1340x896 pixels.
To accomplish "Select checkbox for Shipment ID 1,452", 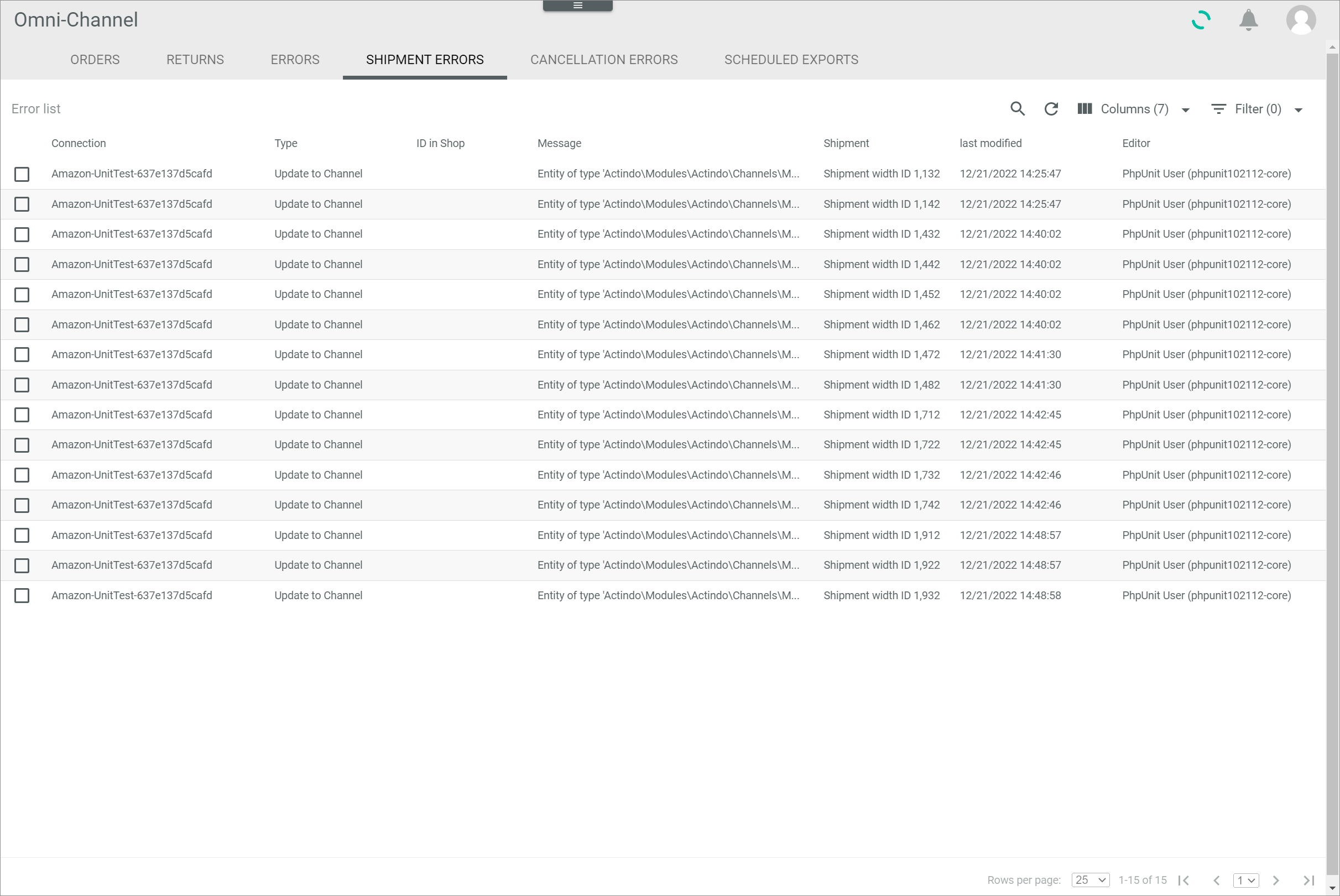I will click(x=22, y=294).
